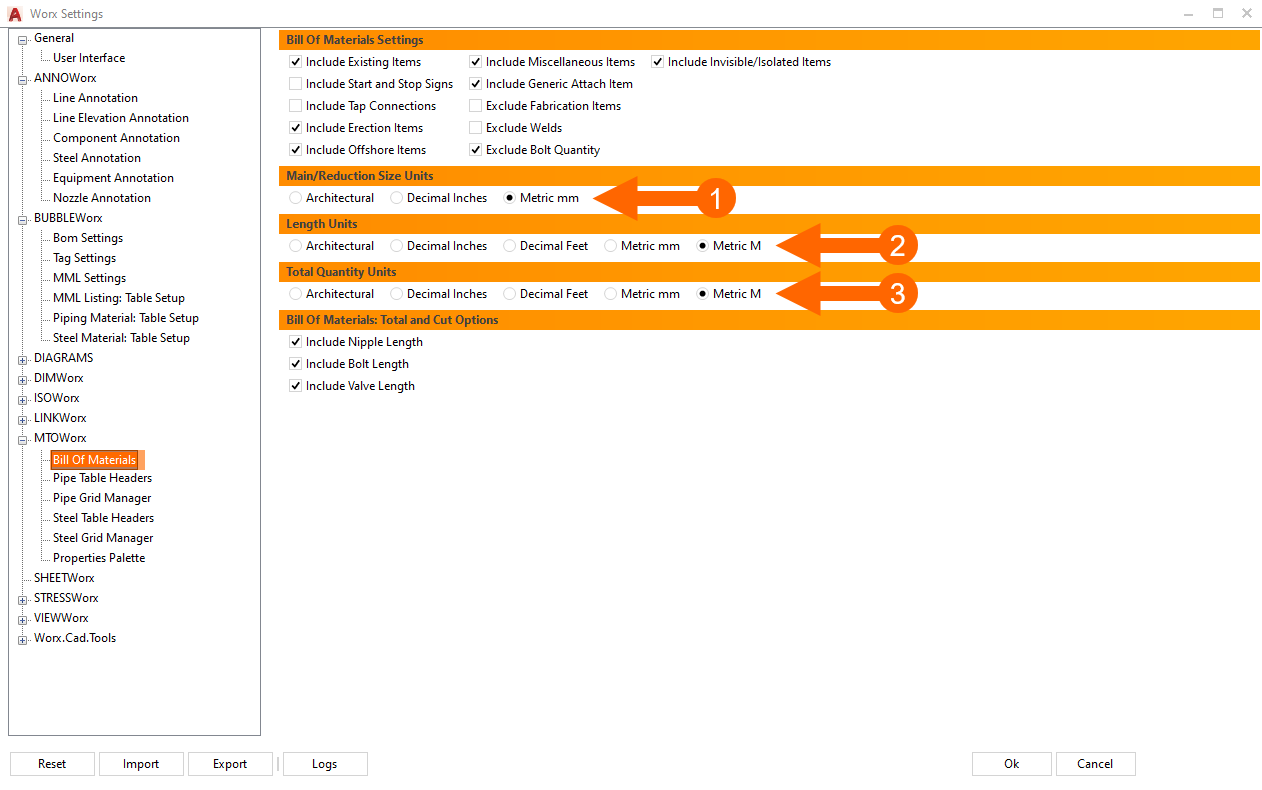Choose Metric M under Length Units

702,246
